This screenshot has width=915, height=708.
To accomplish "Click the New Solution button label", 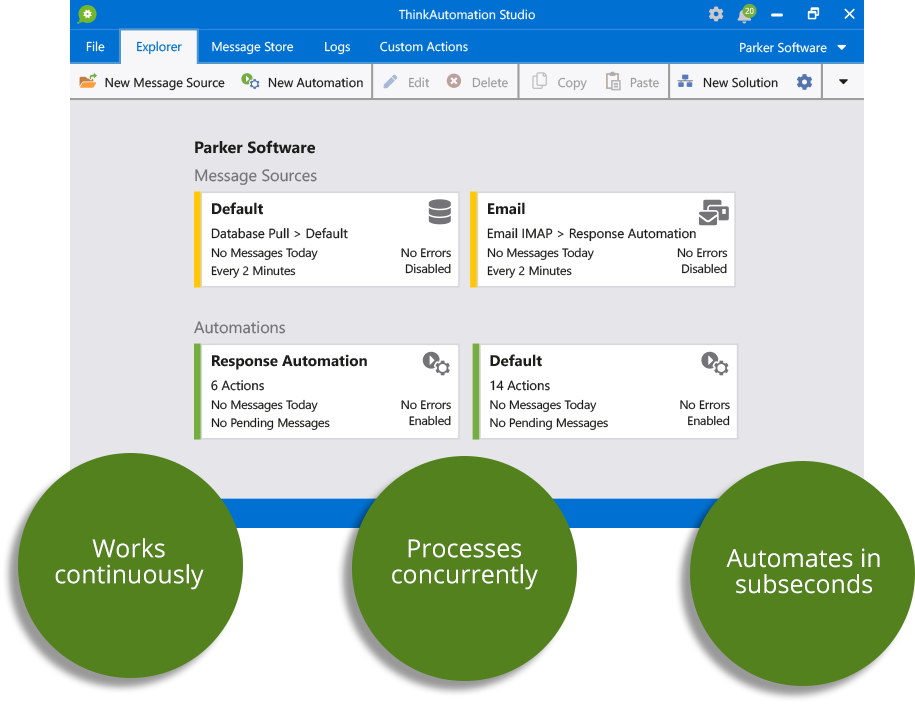I will (740, 83).
